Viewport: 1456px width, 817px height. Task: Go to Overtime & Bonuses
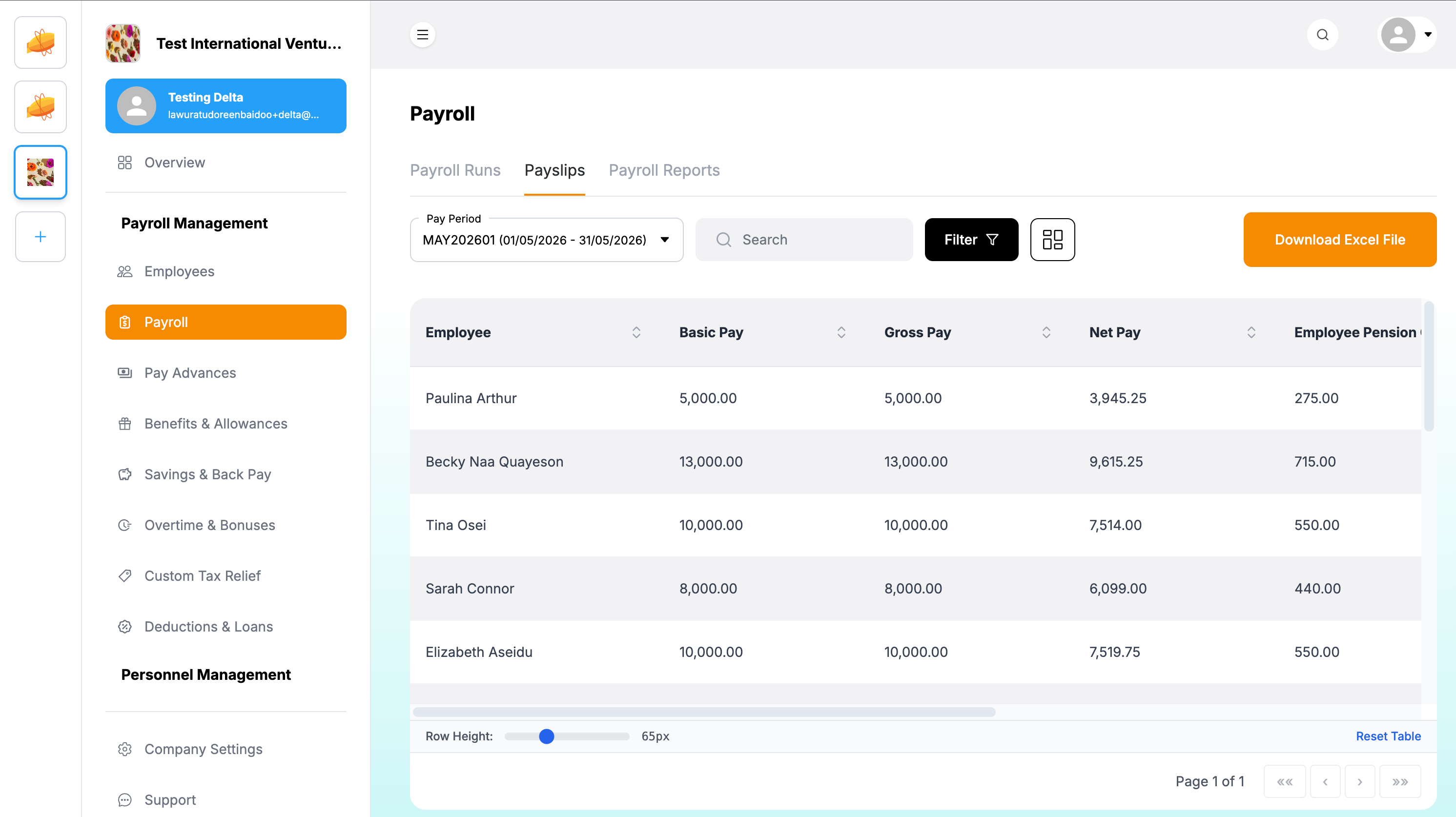pyautogui.click(x=226, y=525)
